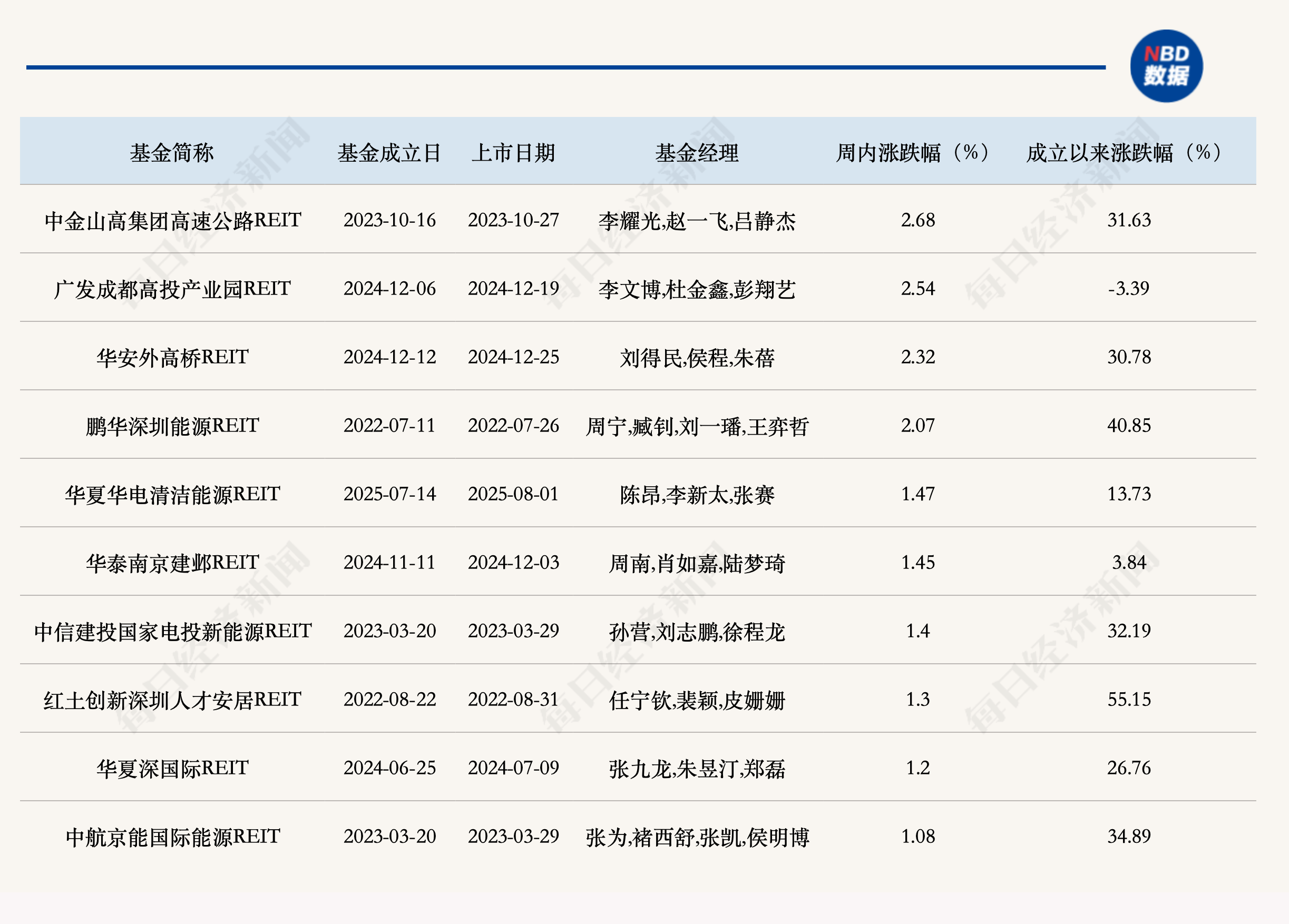
Task: Select listing date 2024-12-25
Action: [x=513, y=358]
